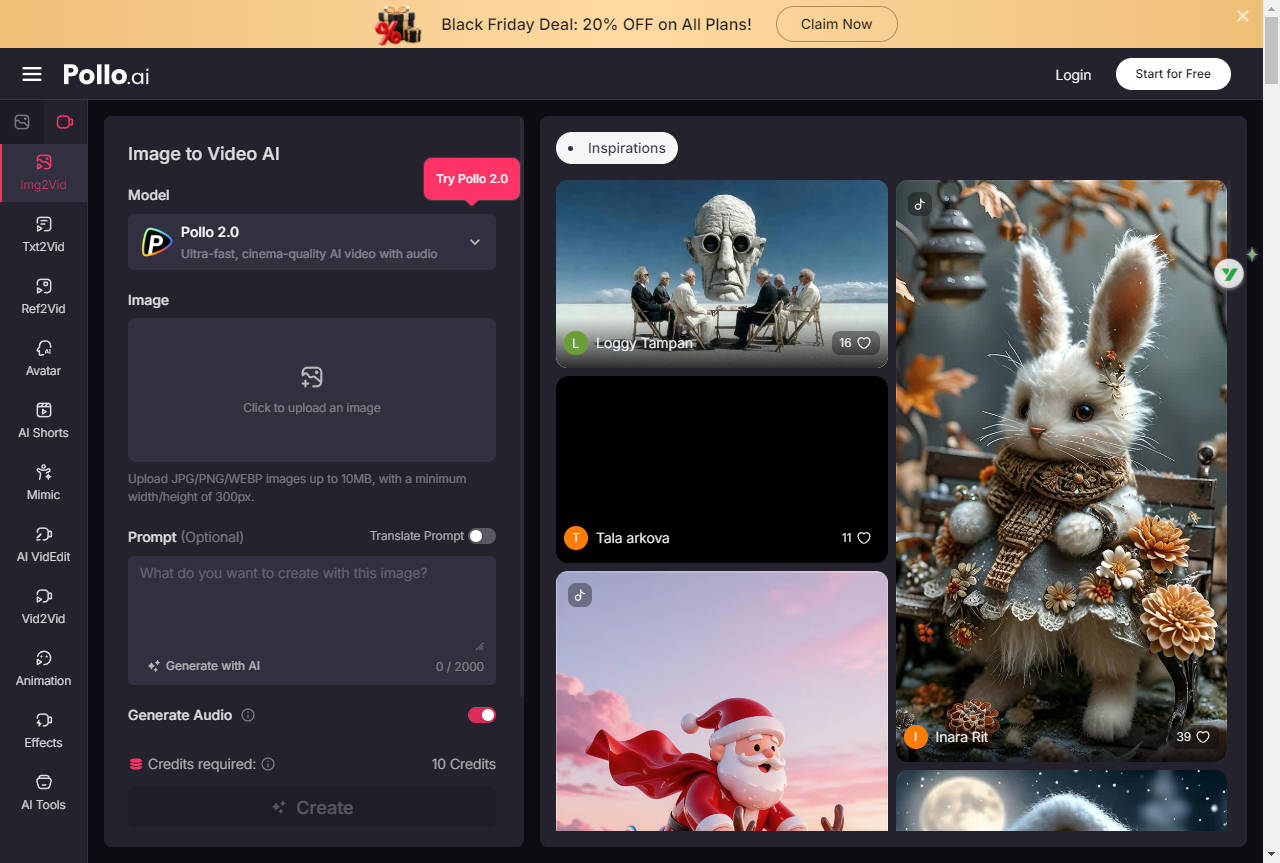This screenshot has height=863, width=1280.
Task: Click the Generate Audio info icon
Action: (248, 715)
